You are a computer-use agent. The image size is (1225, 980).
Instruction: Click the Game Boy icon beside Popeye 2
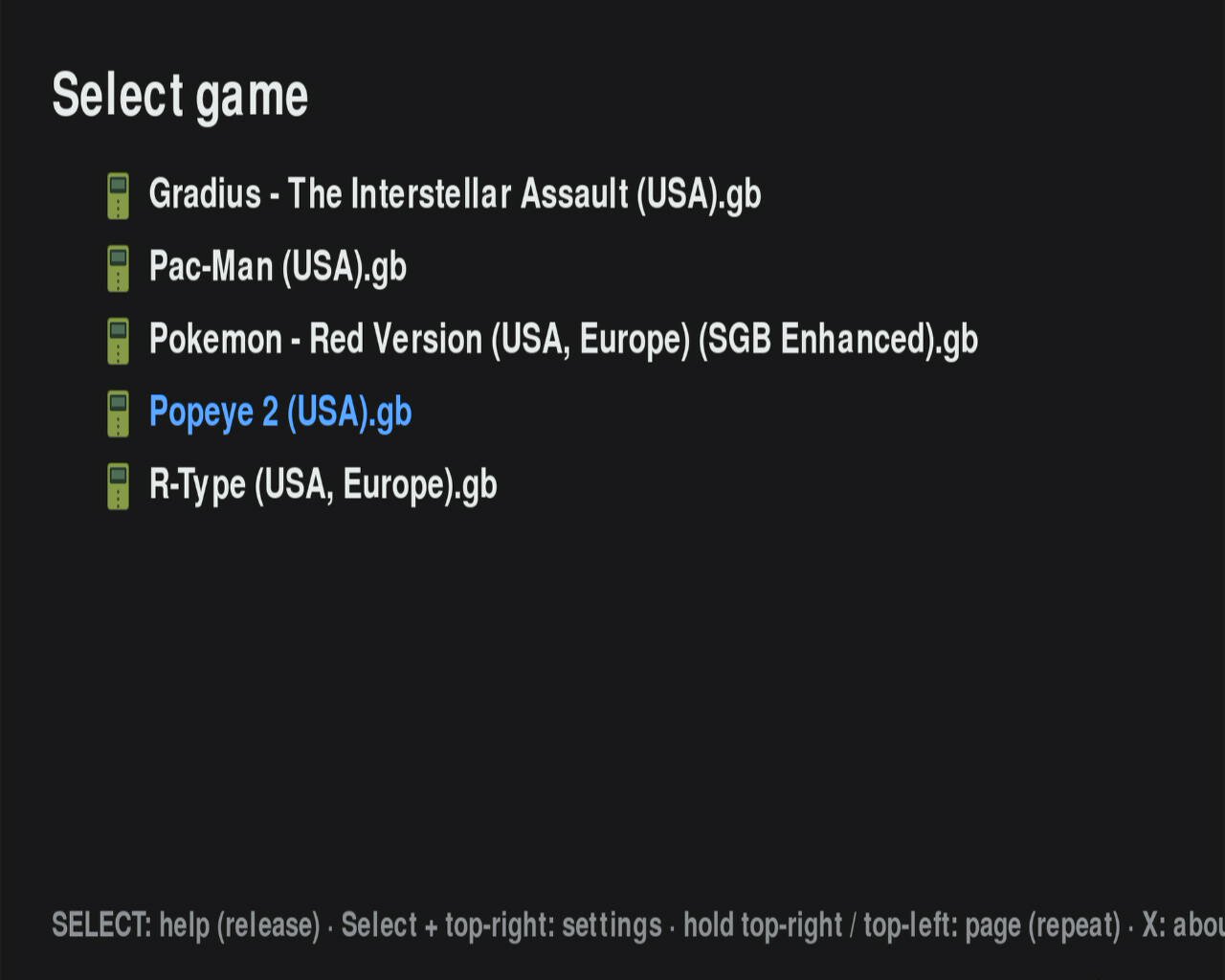coord(118,413)
